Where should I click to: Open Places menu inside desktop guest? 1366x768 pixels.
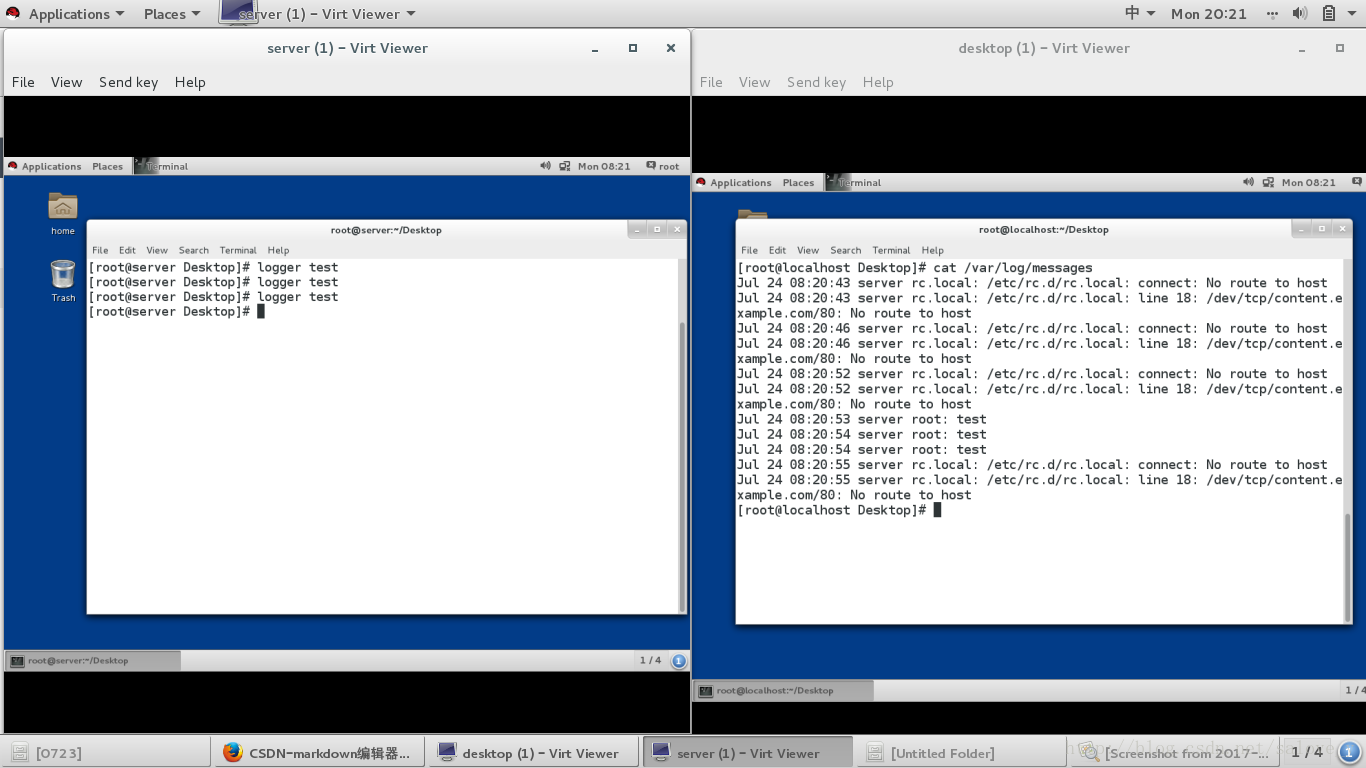798,182
